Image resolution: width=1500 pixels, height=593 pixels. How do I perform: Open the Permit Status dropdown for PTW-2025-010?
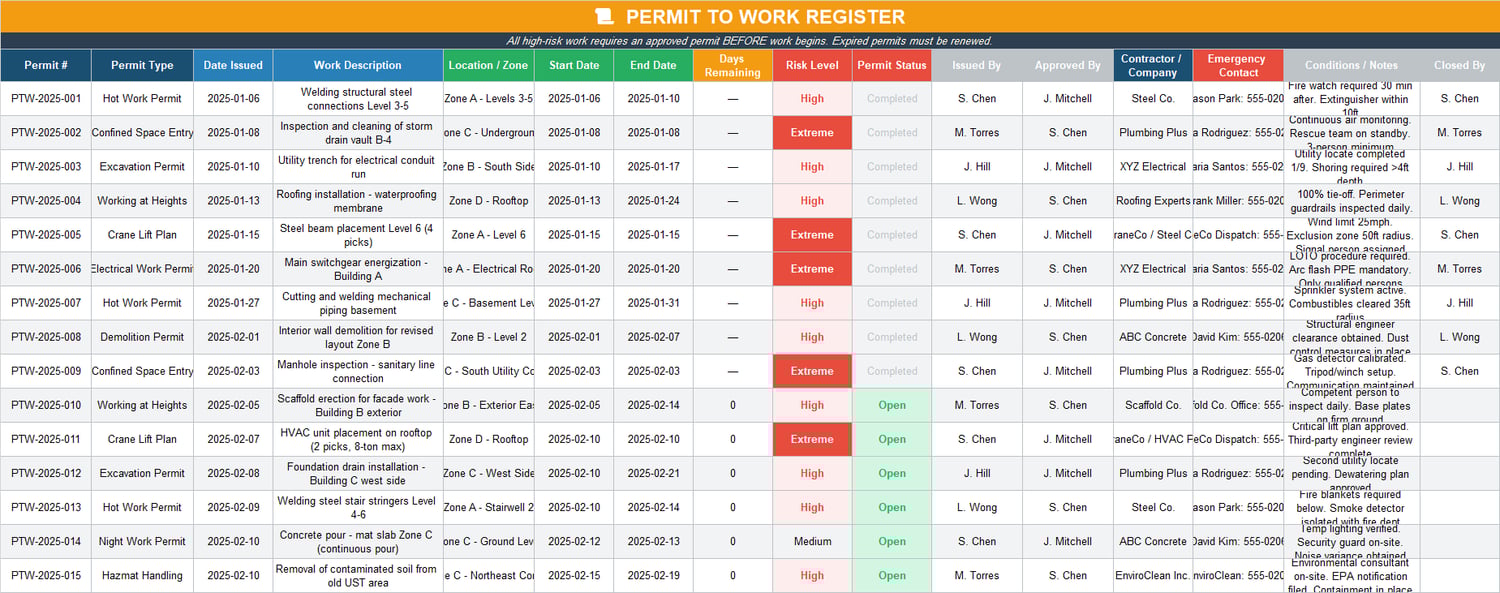pyautogui.click(x=891, y=405)
